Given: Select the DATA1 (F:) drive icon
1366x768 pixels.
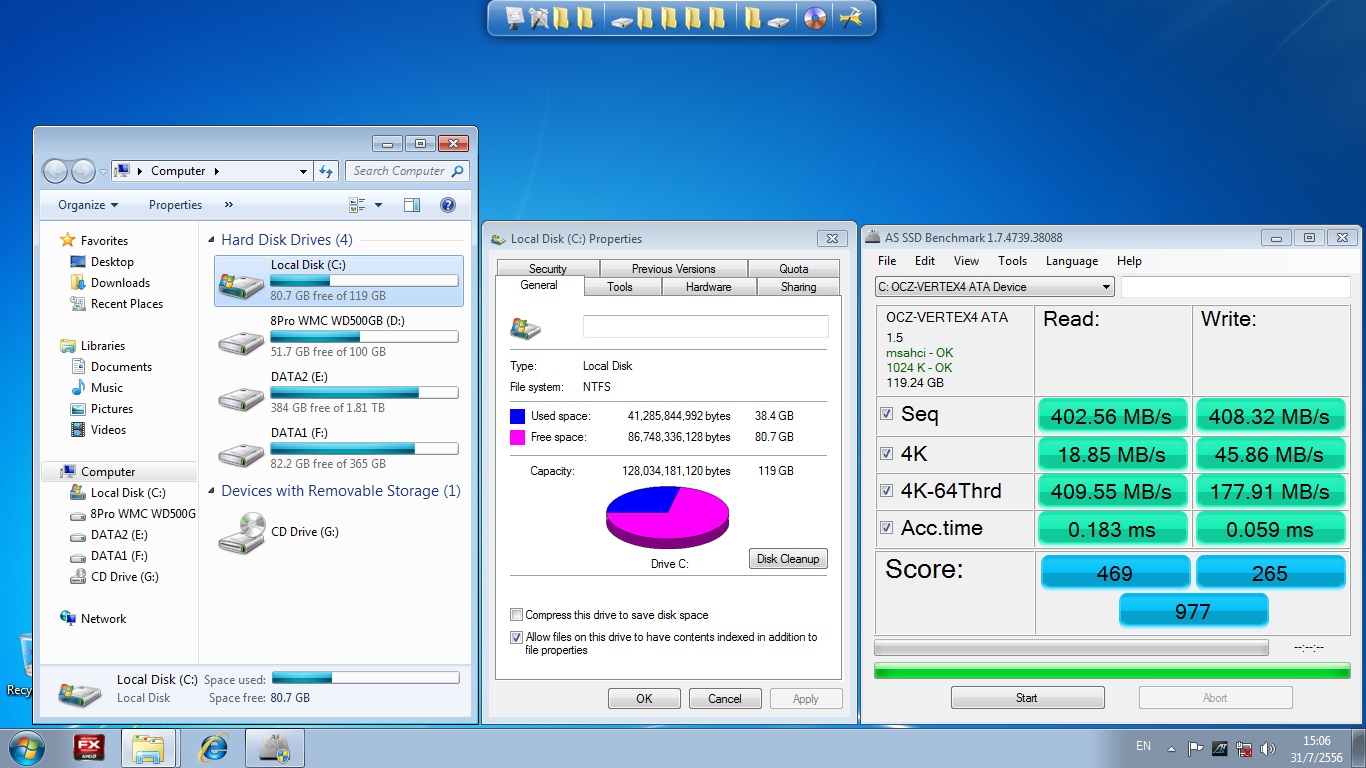Looking at the screenshot, I should [241, 452].
